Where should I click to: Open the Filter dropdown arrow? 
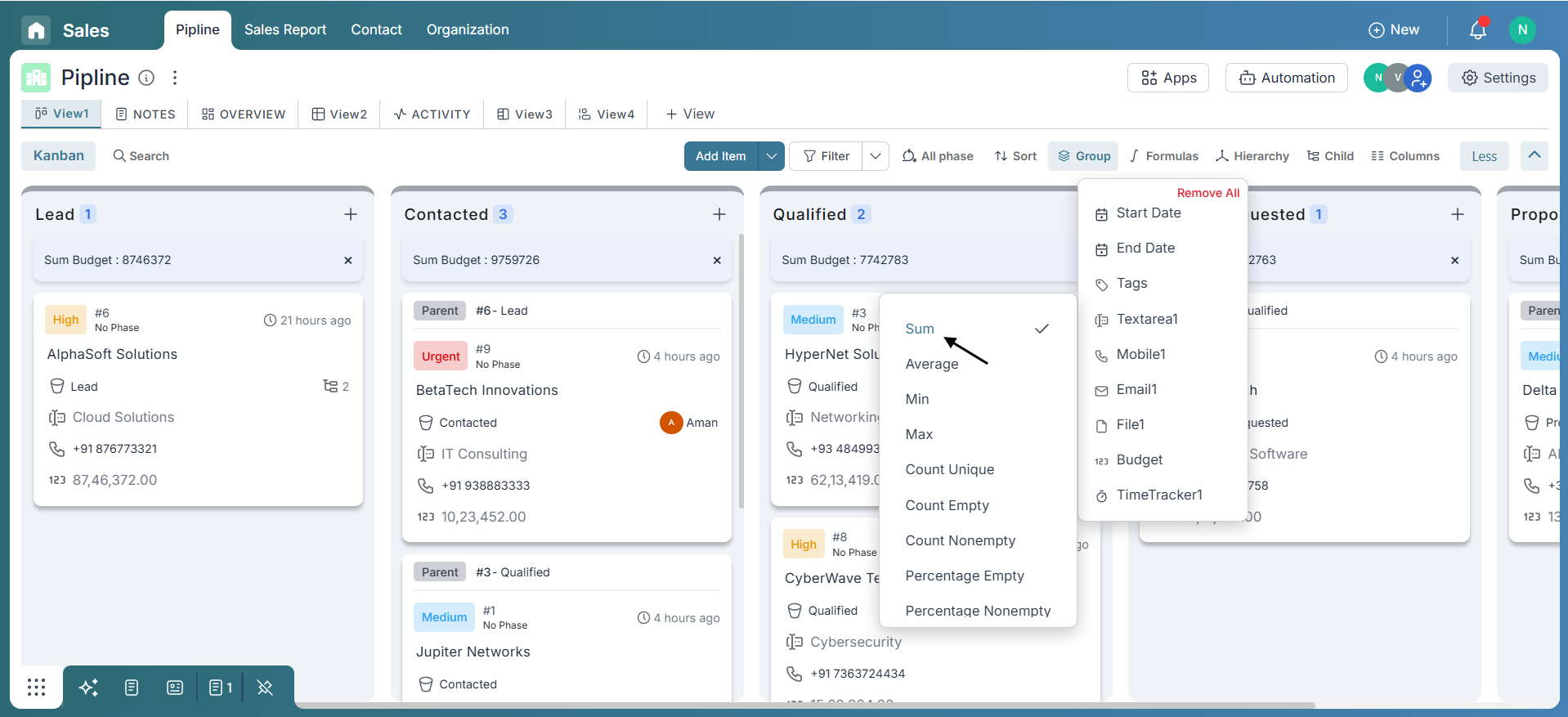point(876,156)
